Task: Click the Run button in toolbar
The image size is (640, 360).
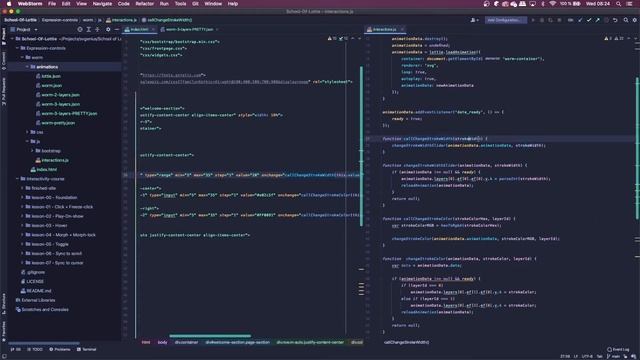Action: click(533, 20)
